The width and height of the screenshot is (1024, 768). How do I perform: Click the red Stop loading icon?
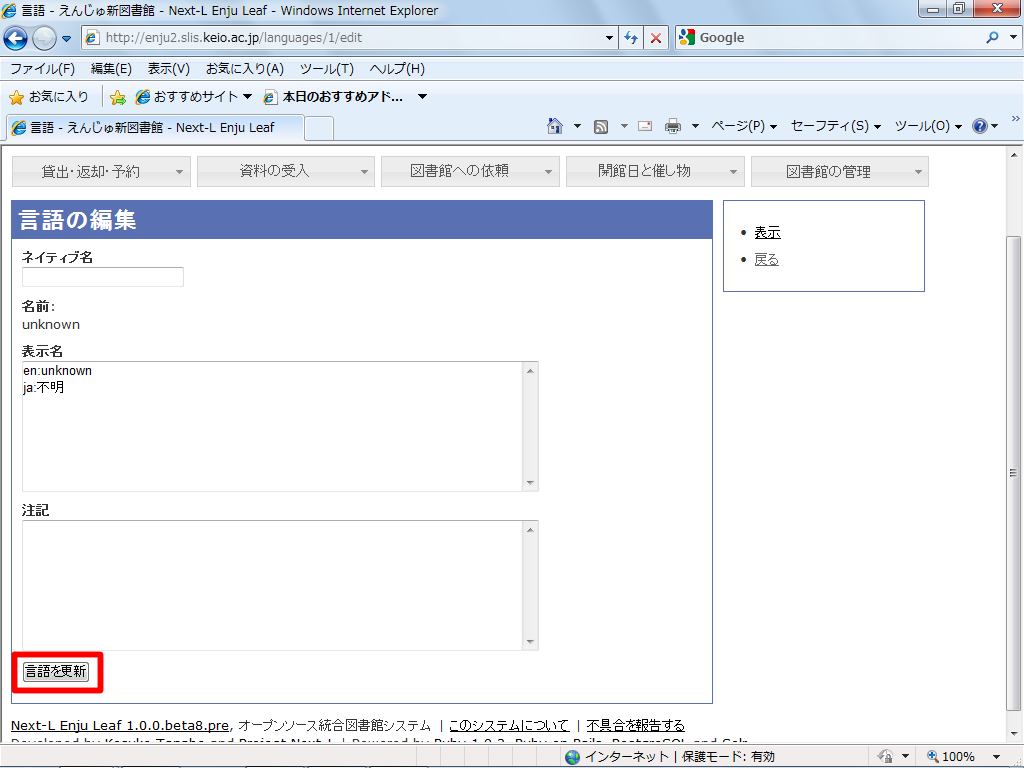656,38
